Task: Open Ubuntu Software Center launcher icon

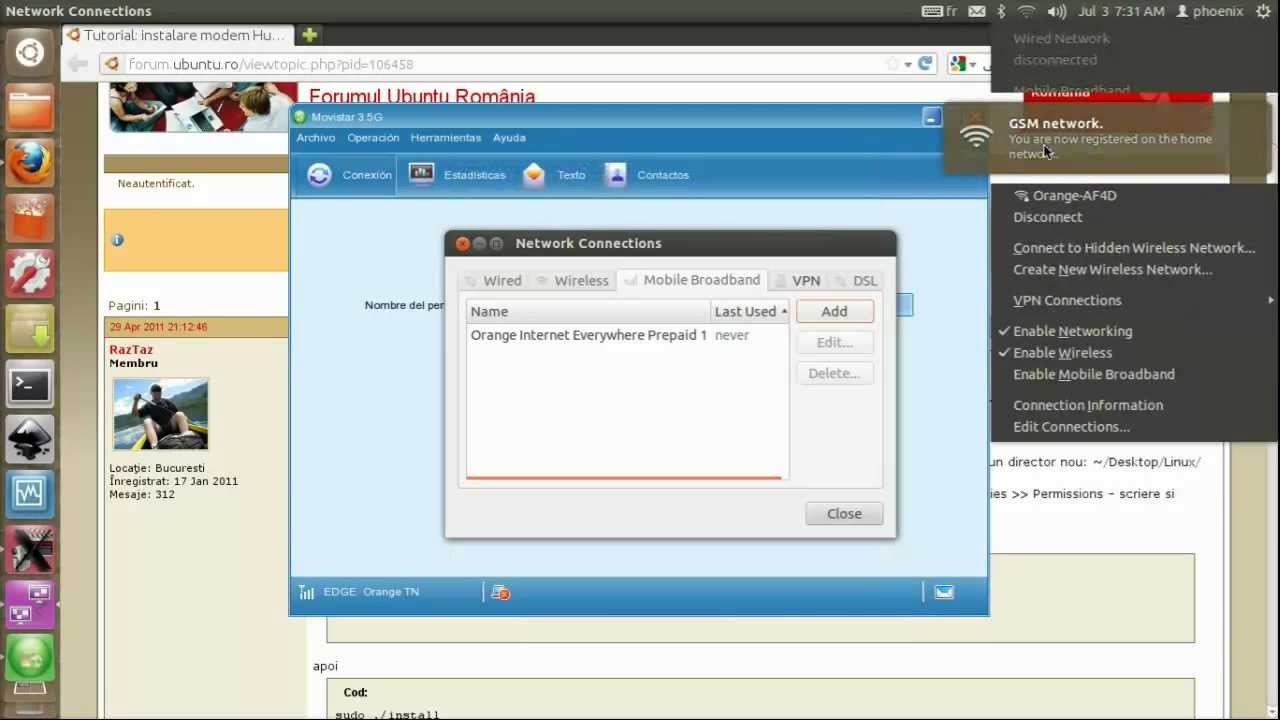Action: [x=30, y=217]
